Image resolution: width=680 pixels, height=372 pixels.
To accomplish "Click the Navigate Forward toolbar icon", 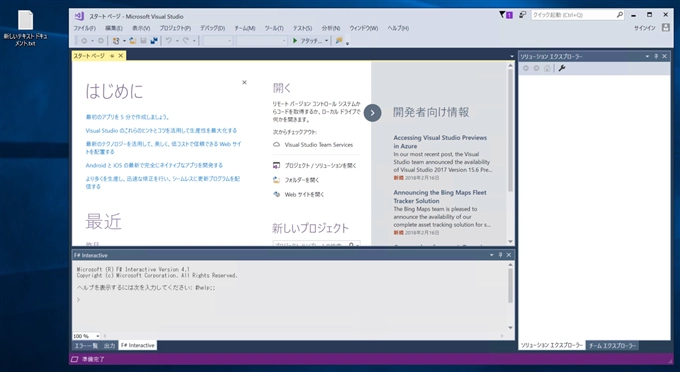I will click(x=101, y=41).
